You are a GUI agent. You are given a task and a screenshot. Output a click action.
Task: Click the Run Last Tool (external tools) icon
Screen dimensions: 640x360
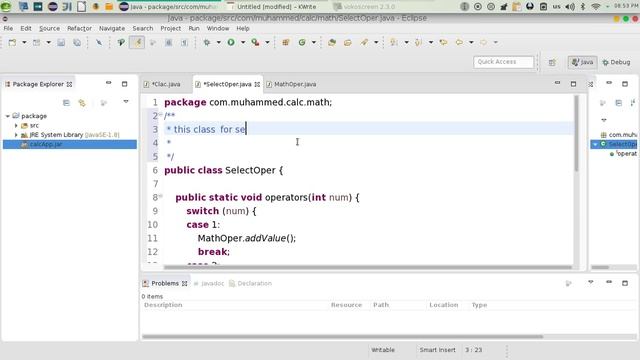pyautogui.click(x=255, y=42)
